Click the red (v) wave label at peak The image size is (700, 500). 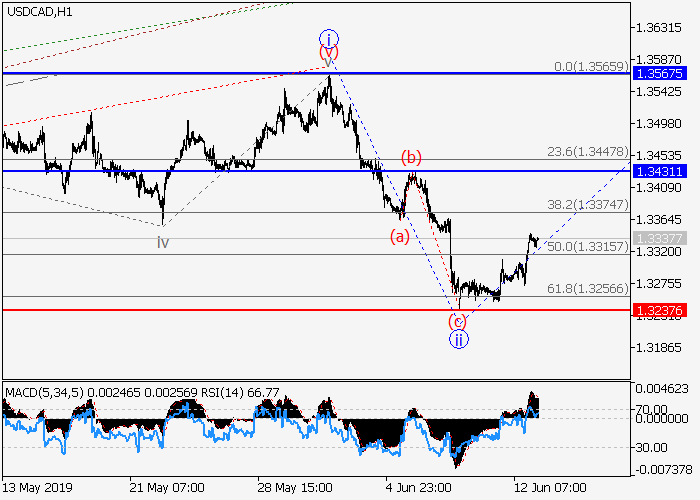[x=328, y=52]
